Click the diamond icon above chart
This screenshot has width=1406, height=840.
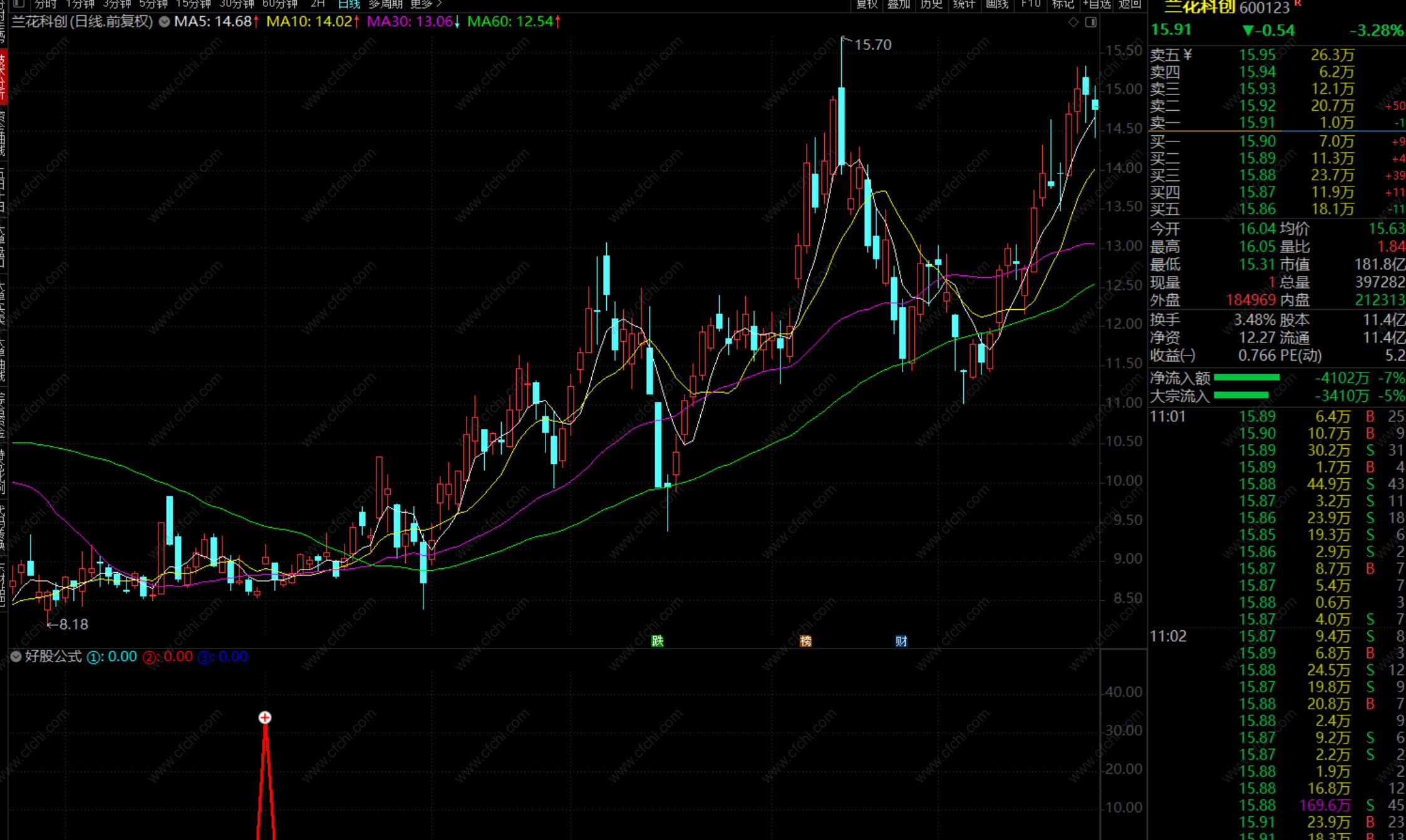pyautogui.click(x=1073, y=23)
